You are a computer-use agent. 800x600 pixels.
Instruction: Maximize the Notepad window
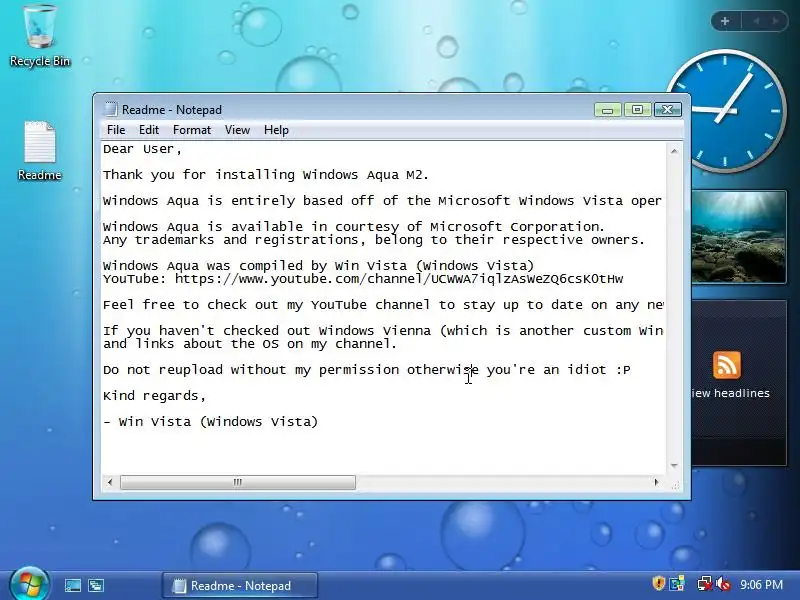click(x=637, y=110)
